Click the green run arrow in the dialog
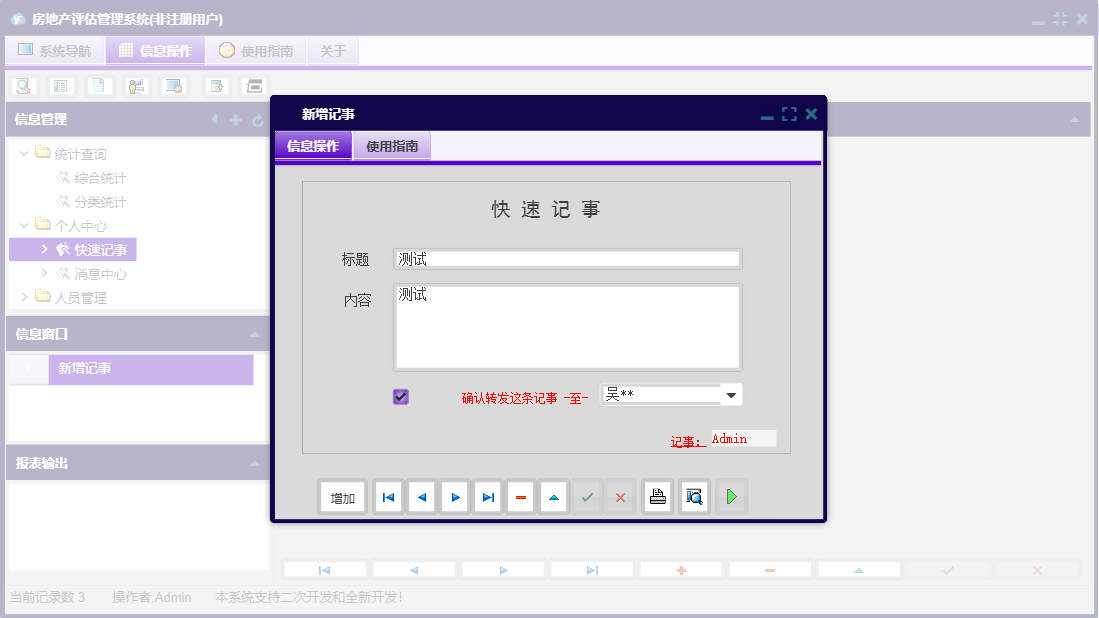 (731, 496)
